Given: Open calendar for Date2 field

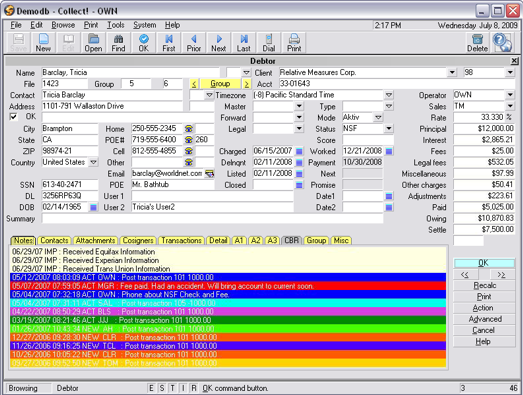Looking at the screenshot, I should tap(389, 207).
